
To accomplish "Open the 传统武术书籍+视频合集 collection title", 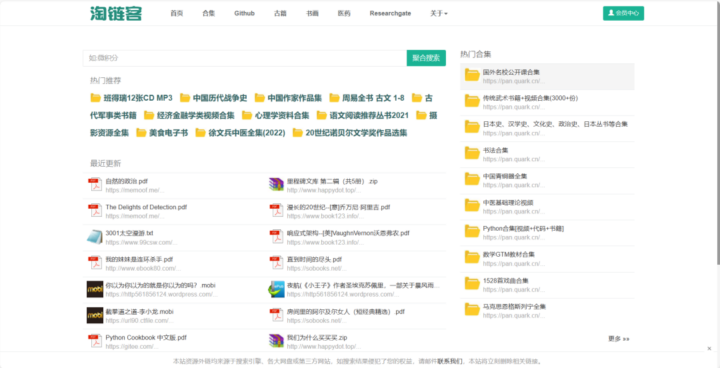I will [530, 98].
